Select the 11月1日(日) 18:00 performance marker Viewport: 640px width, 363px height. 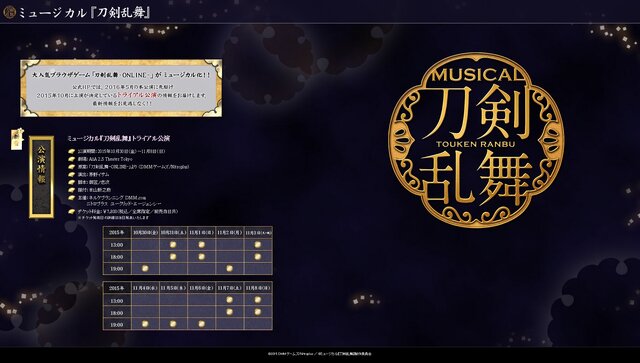click(x=201, y=256)
